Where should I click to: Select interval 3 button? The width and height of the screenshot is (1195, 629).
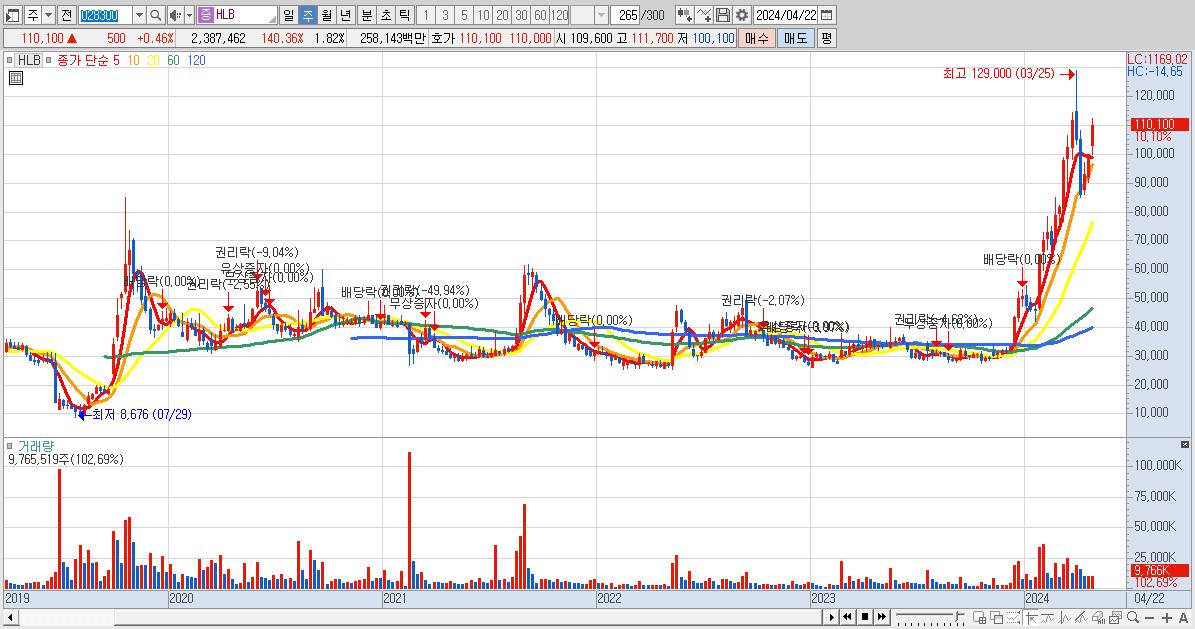coord(445,15)
